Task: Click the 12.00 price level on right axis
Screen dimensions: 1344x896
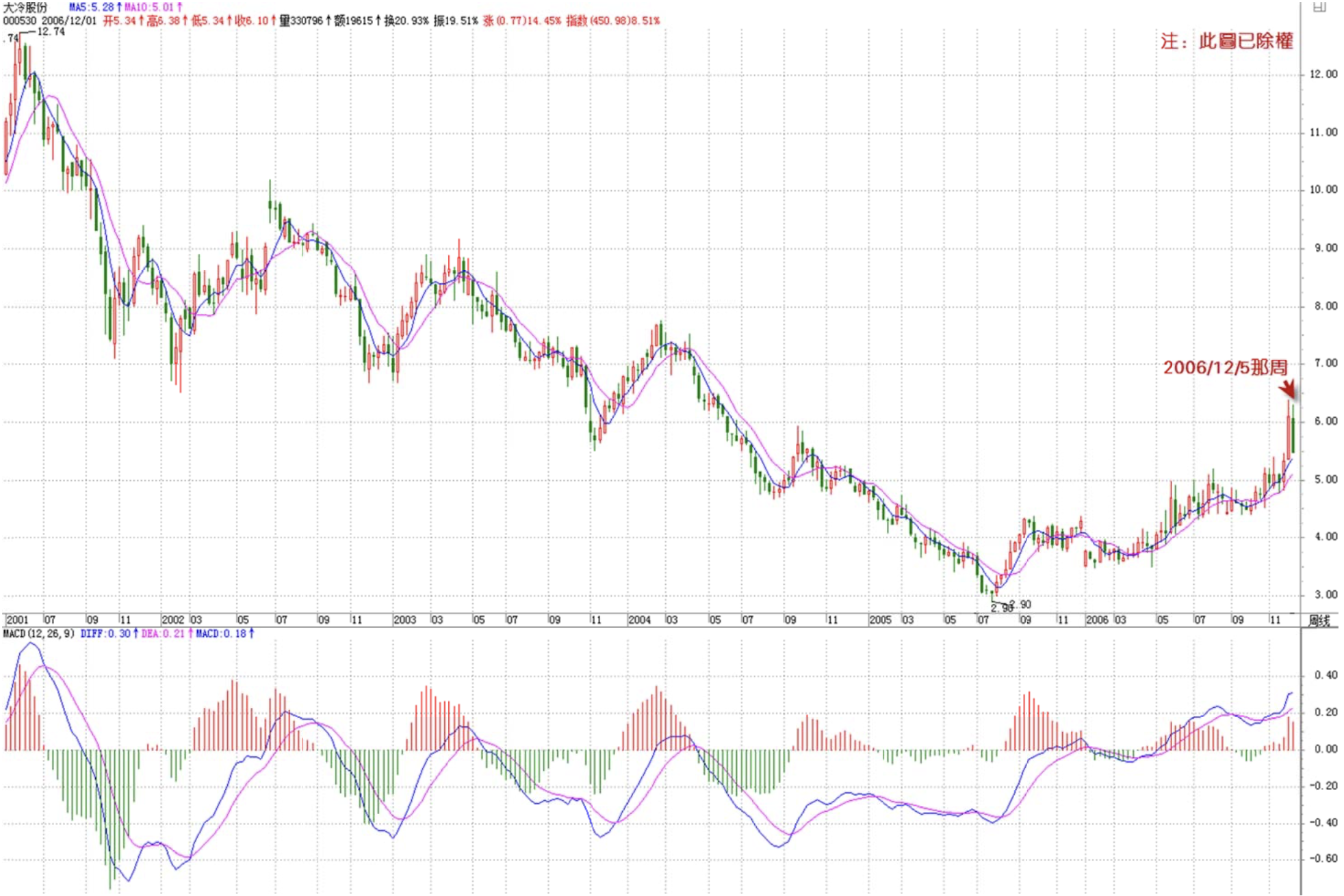Action: point(1323,74)
